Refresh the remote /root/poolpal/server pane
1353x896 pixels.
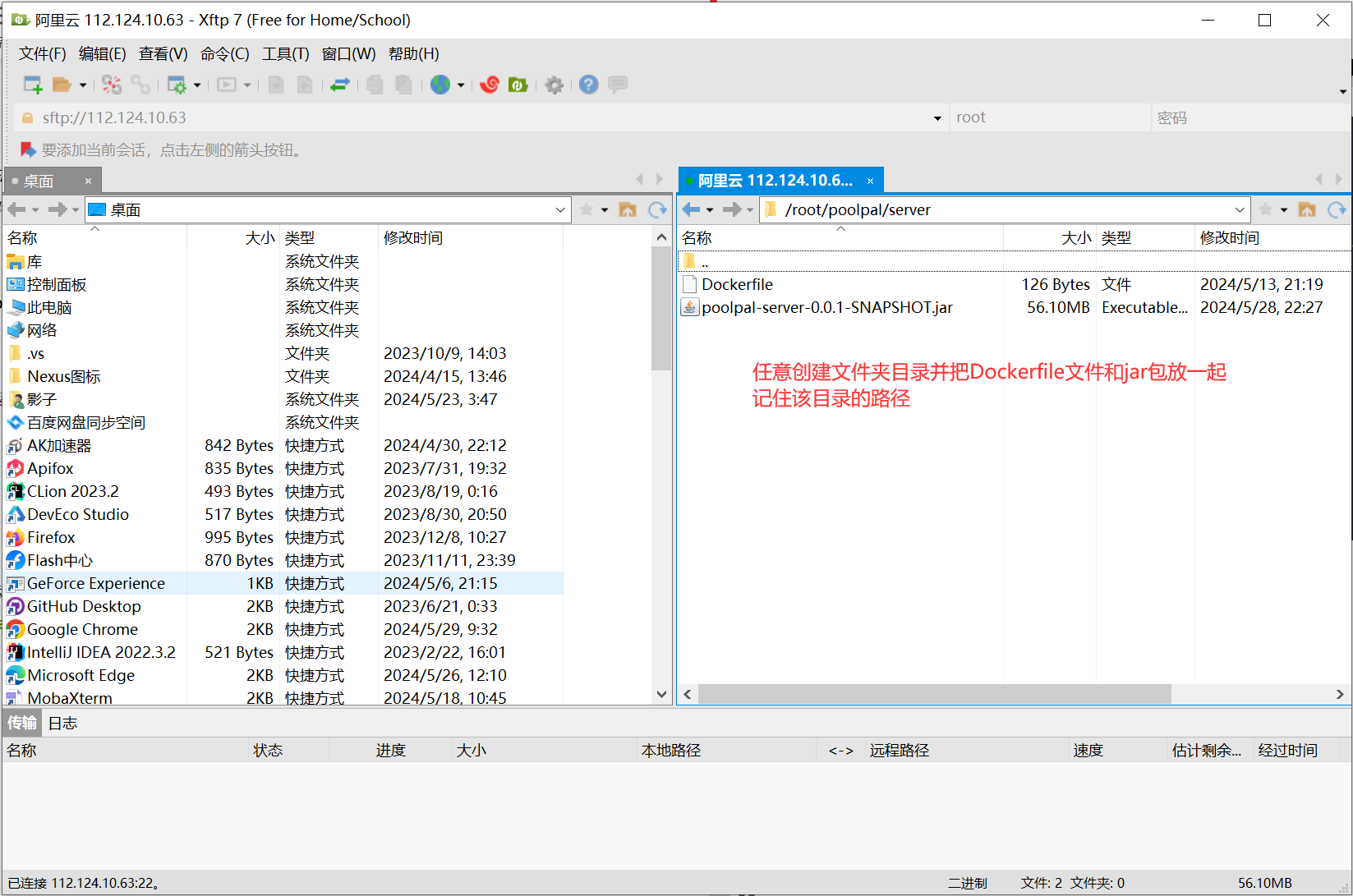pyautogui.click(x=1337, y=209)
